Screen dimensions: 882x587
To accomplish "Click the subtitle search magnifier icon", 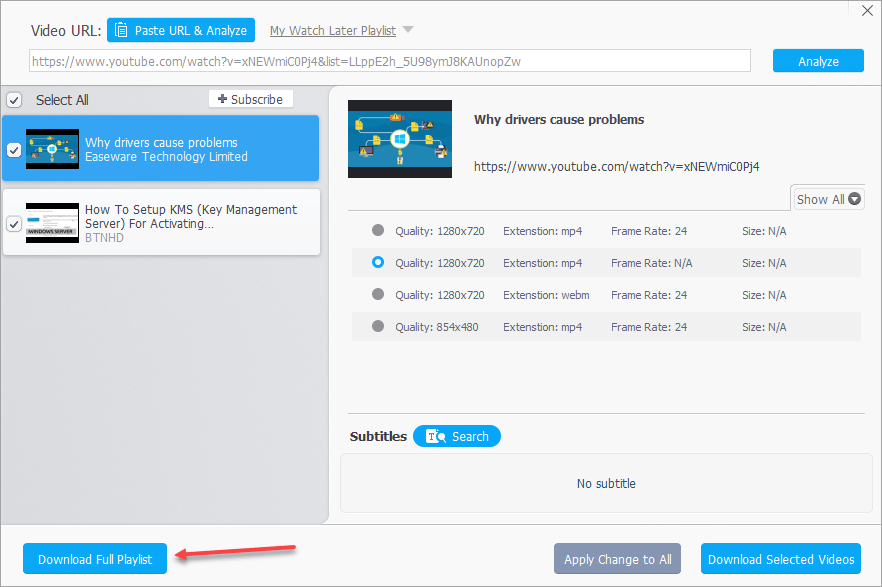I will (435, 436).
